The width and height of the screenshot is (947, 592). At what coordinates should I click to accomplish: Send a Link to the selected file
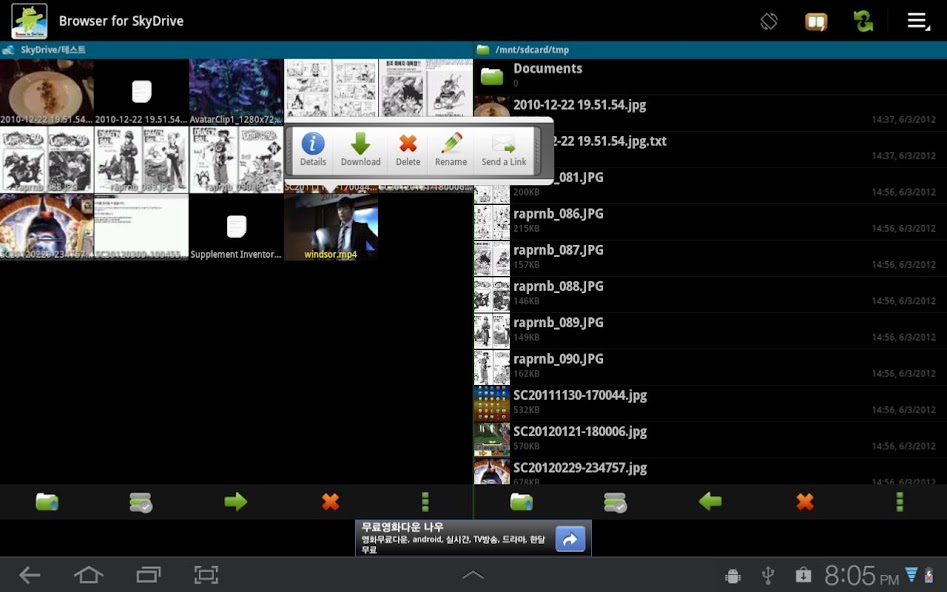[x=503, y=150]
